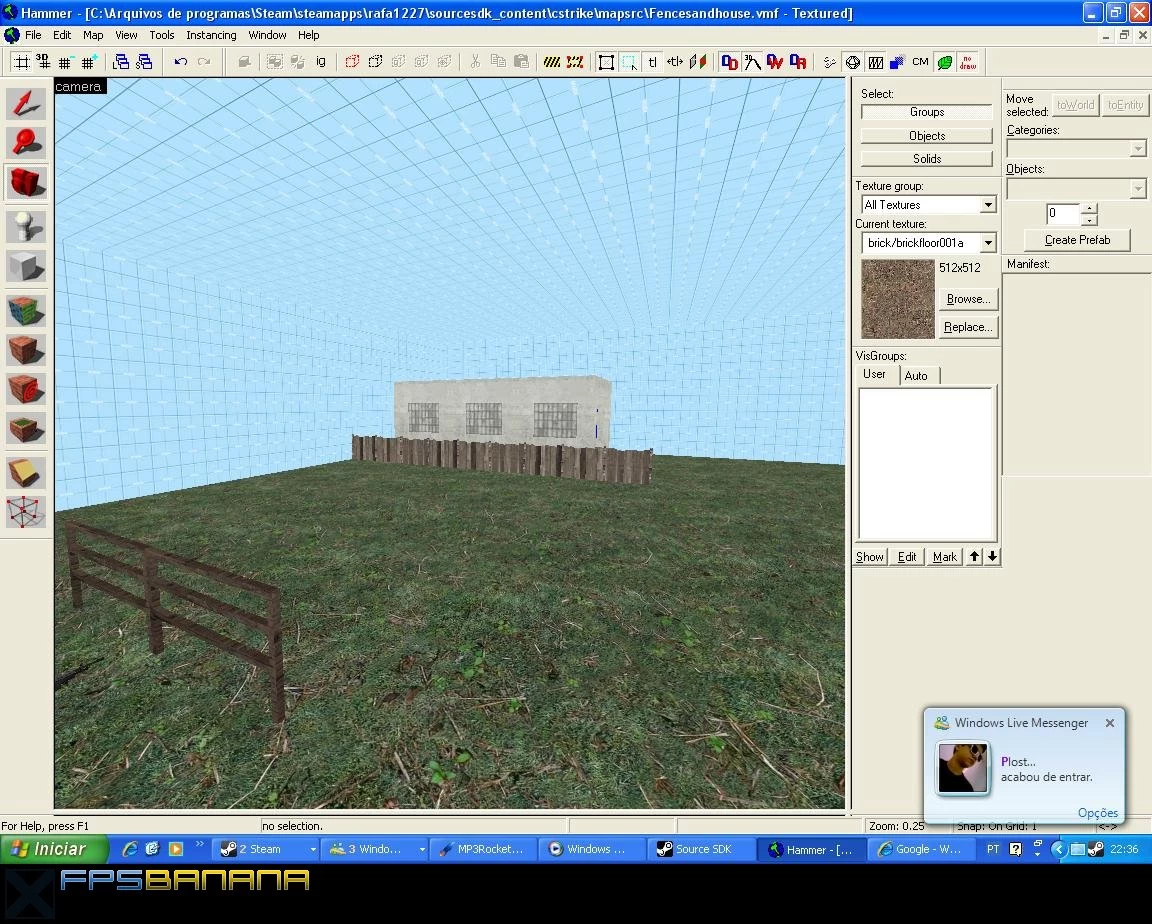The width and height of the screenshot is (1152, 924).
Task: Click the Save Window State icon
Action: (x=145, y=62)
